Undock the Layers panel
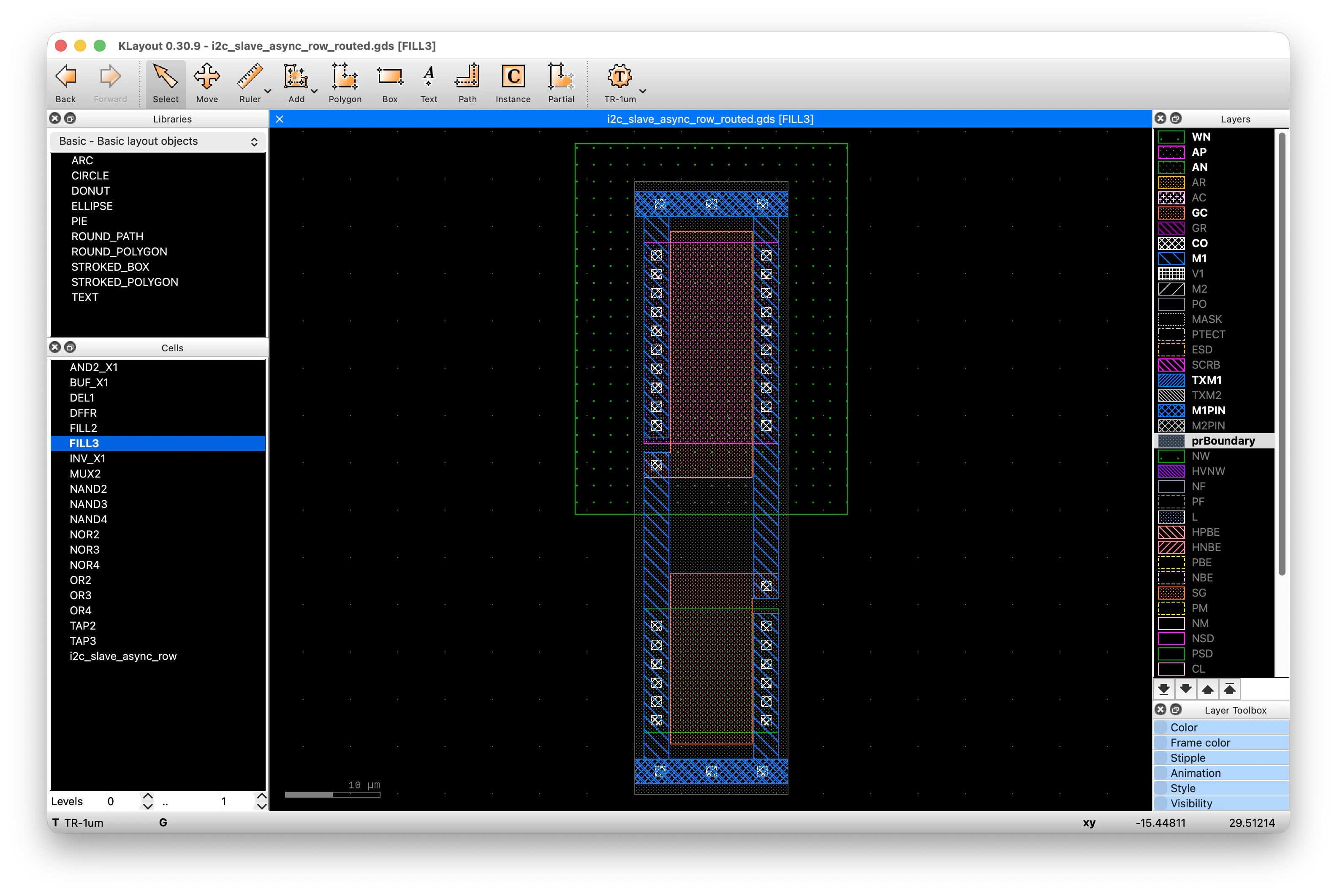The width and height of the screenshot is (1337, 896). (1176, 118)
